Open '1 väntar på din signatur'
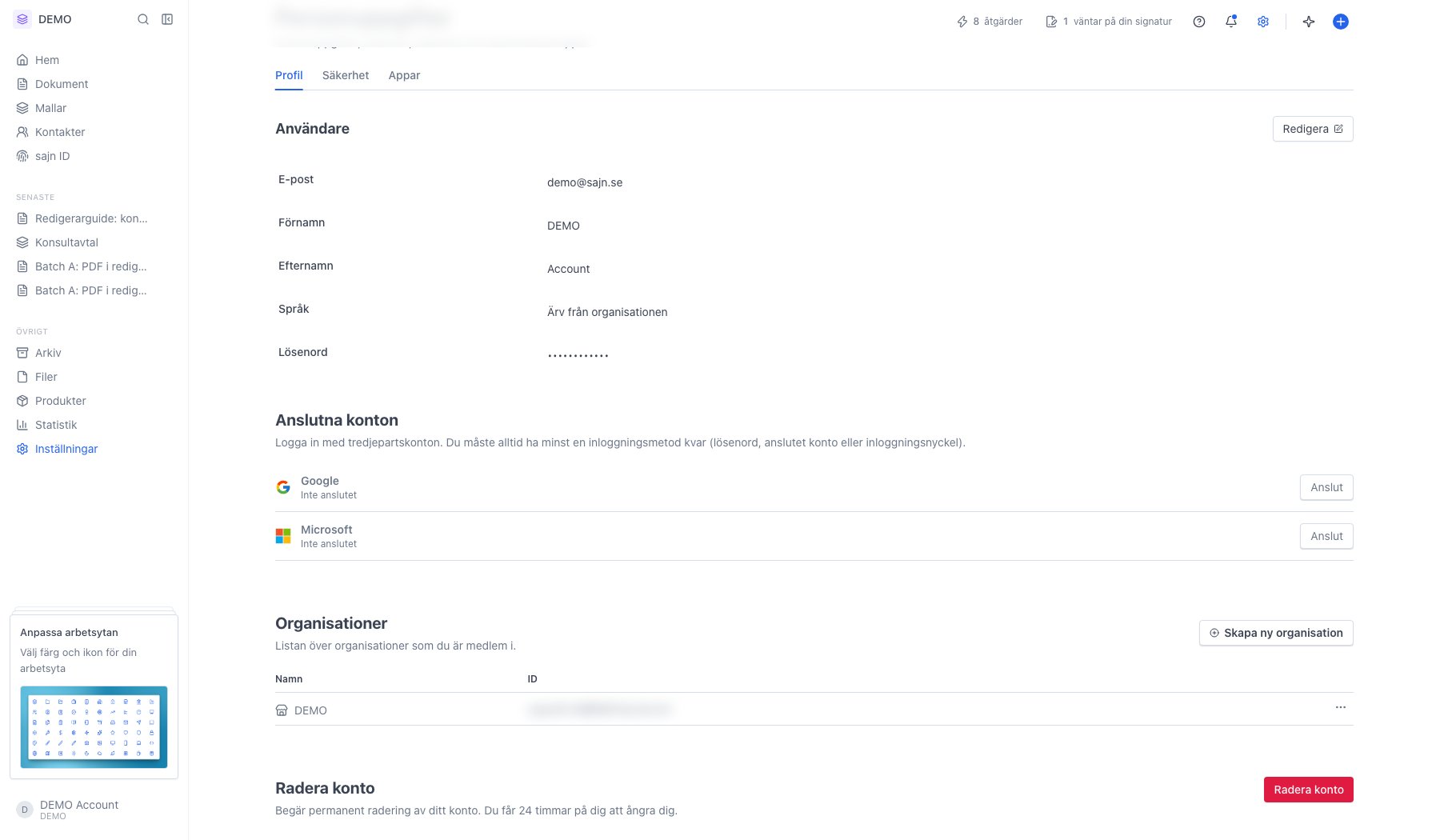This screenshot has width=1440, height=840. pyautogui.click(x=1109, y=22)
